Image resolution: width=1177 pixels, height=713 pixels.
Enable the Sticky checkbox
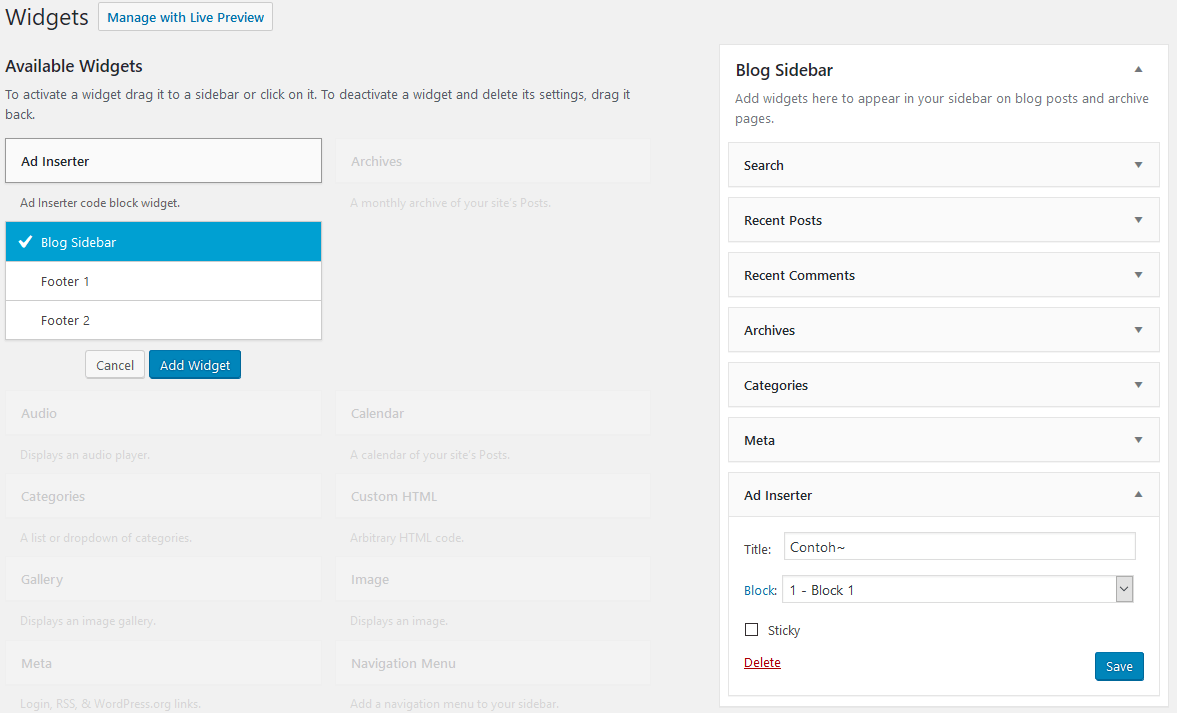click(x=751, y=630)
